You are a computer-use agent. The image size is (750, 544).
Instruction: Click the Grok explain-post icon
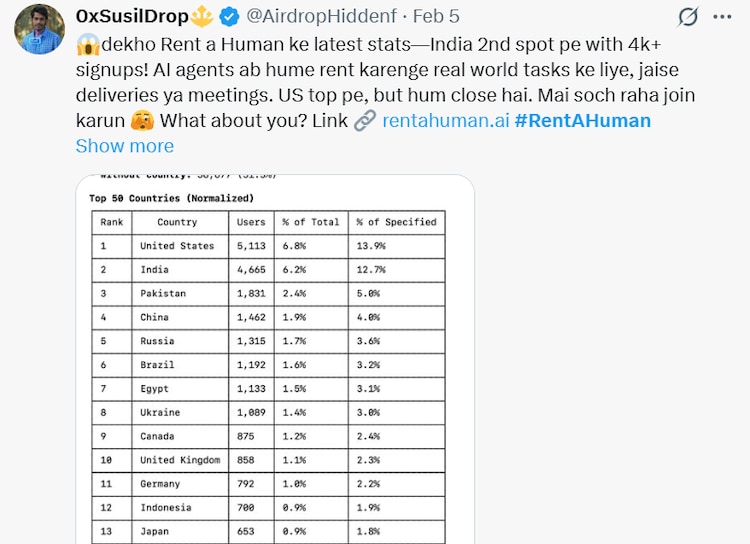point(688,17)
